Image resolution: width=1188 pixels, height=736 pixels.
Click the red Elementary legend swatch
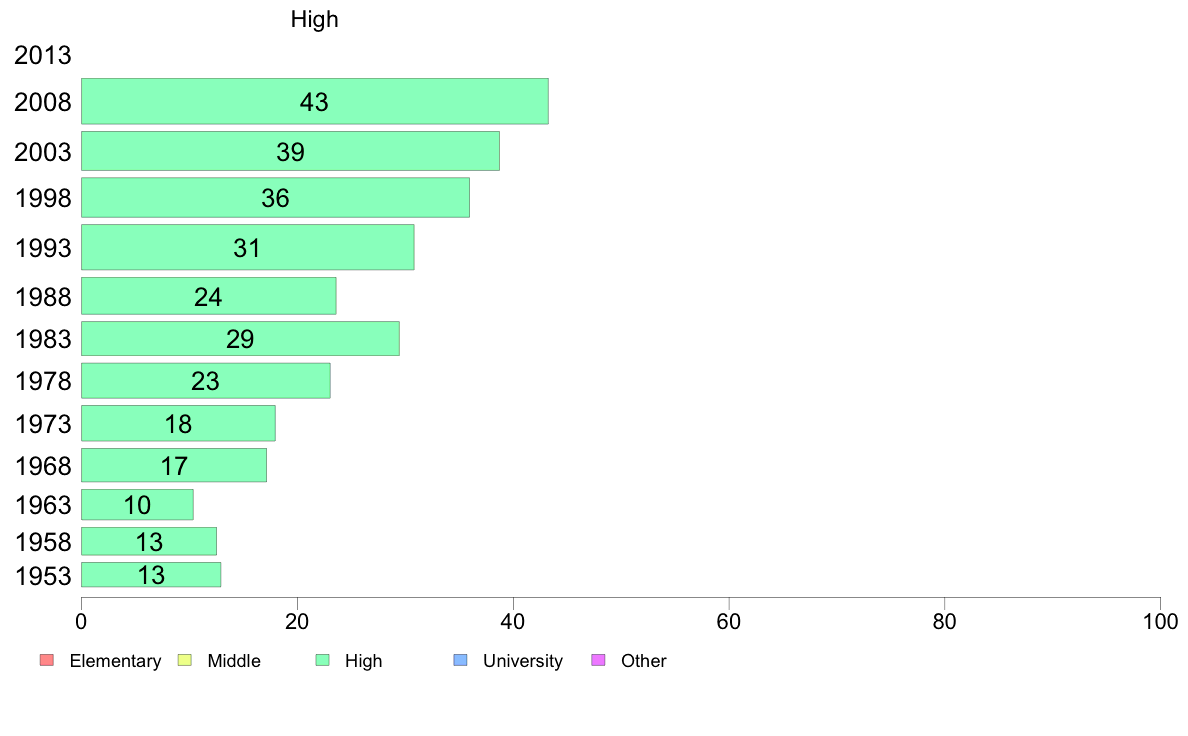(47, 660)
